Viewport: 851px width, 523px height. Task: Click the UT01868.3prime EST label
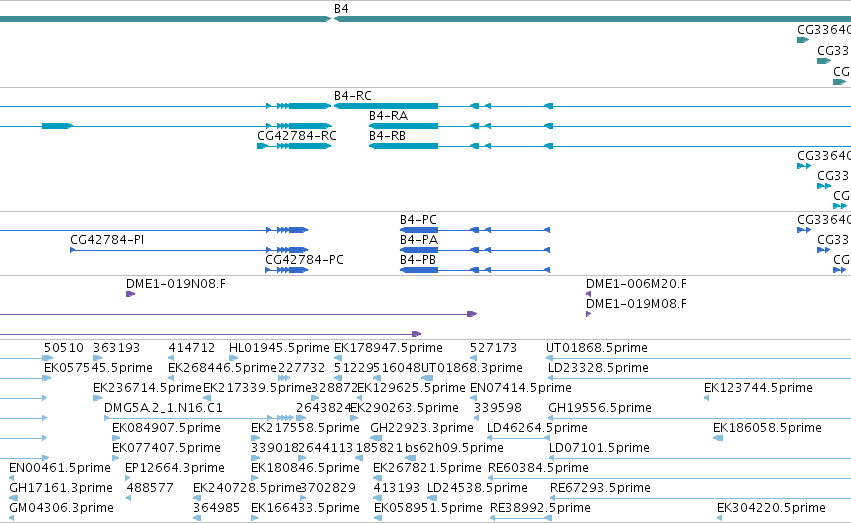pyautogui.click(x=472, y=368)
